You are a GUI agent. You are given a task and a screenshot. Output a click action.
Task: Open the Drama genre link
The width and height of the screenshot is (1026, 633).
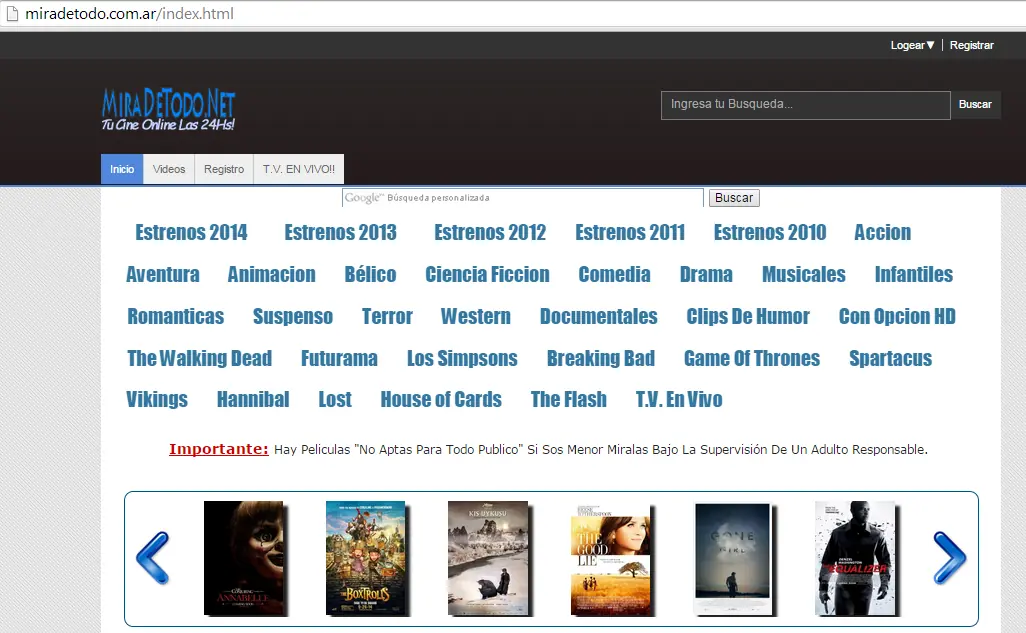[x=706, y=274]
